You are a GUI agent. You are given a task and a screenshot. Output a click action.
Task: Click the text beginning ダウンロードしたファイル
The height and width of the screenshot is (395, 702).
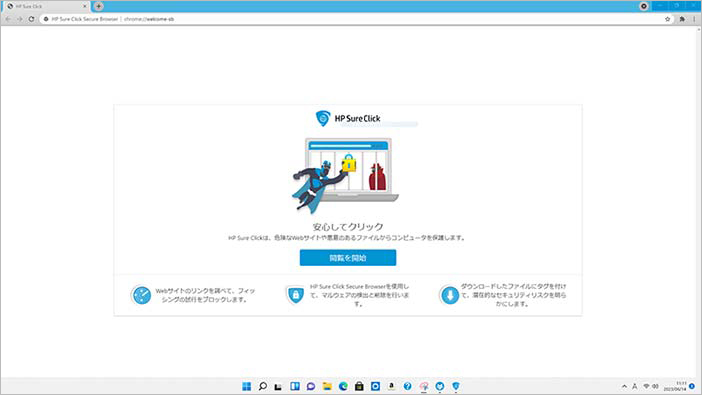coord(514,295)
